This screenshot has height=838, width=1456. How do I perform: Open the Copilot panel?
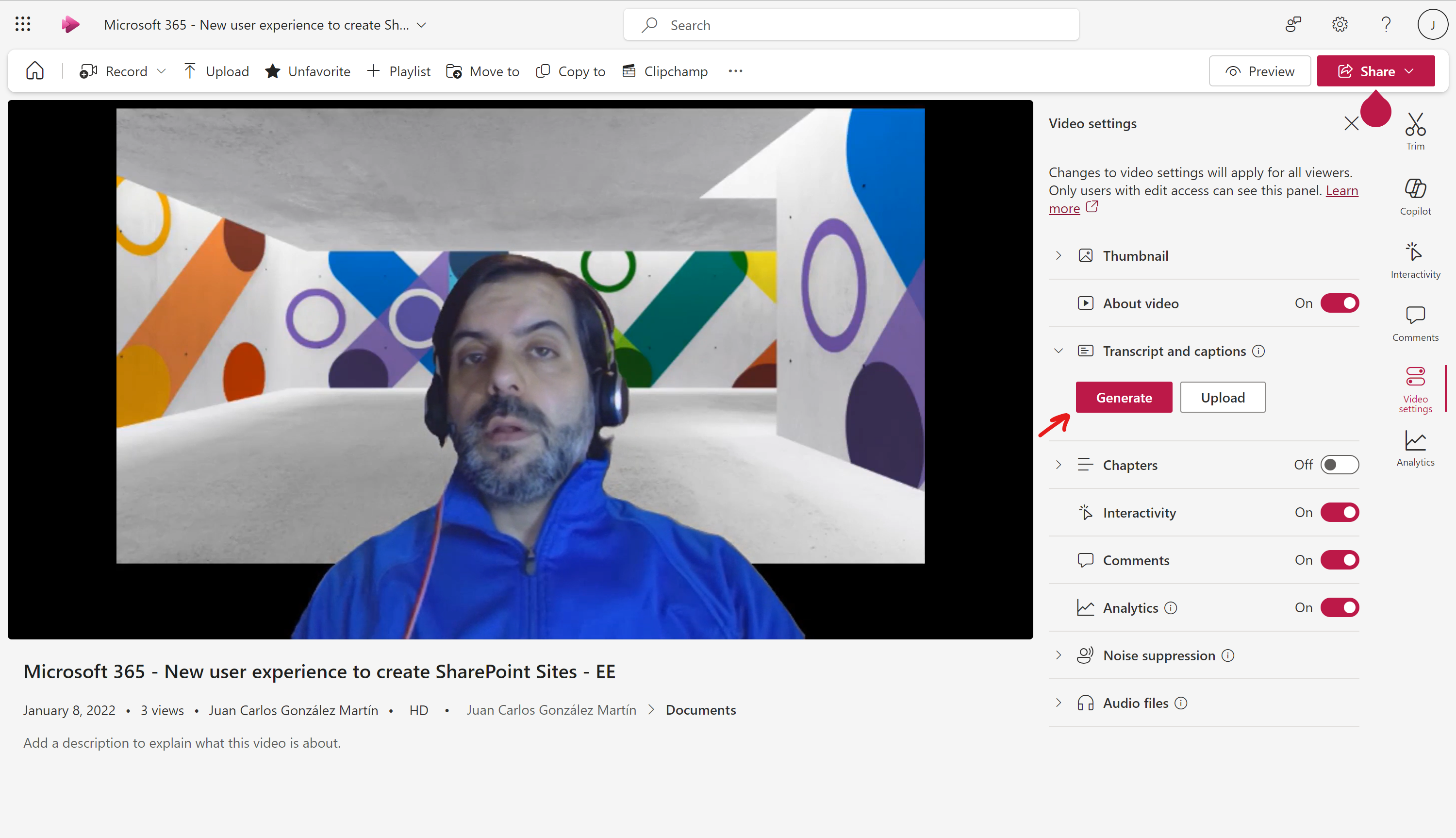[1415, 195]
